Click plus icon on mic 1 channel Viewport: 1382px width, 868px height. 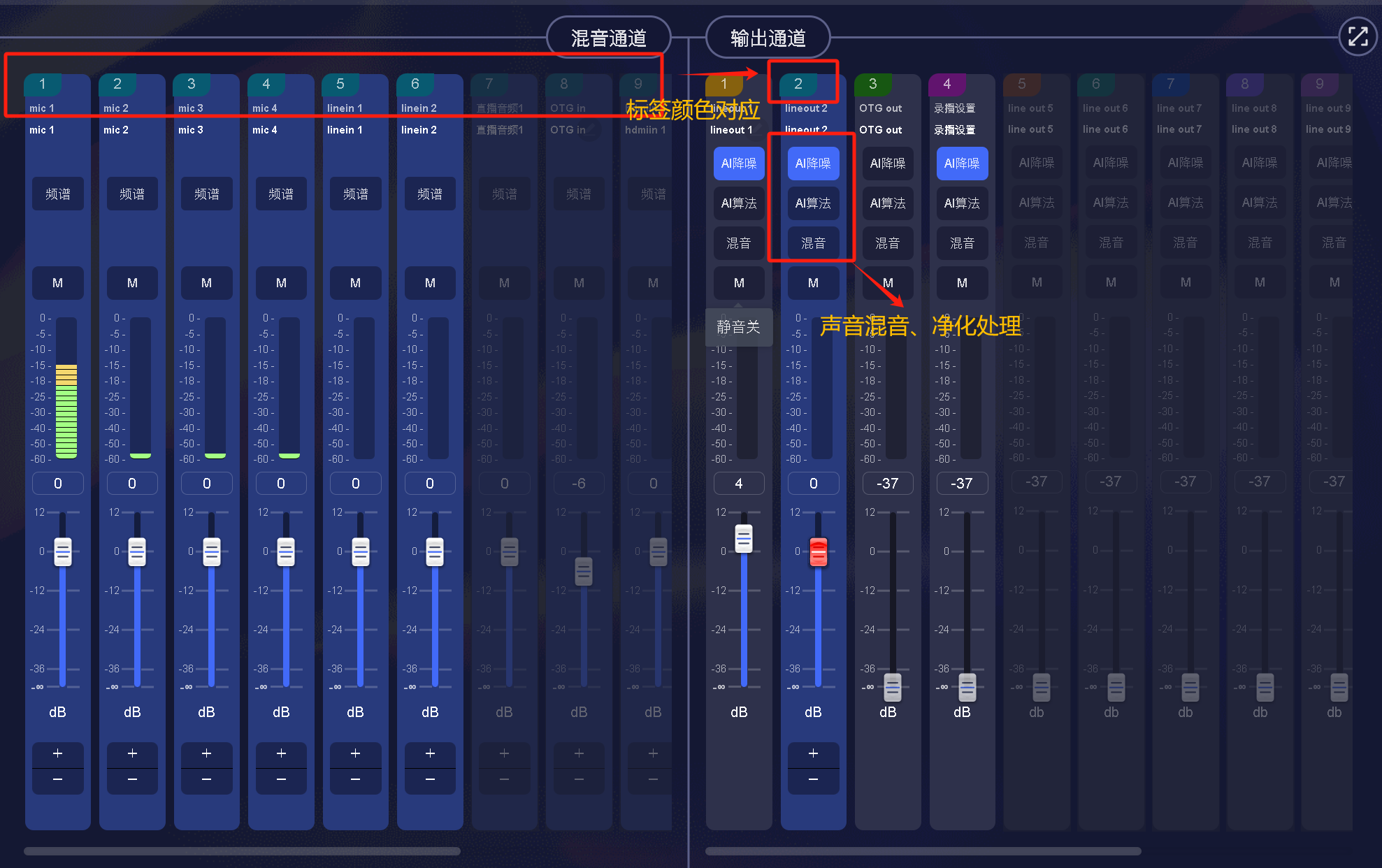pyautogui.click(x=57, y=753)
